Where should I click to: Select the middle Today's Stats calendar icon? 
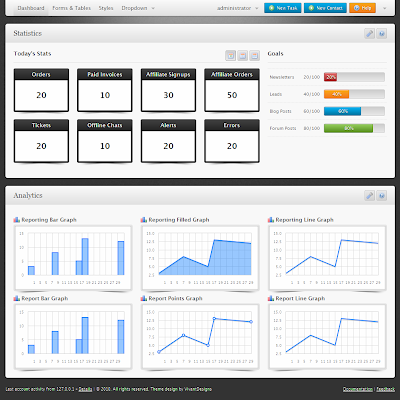243,55
